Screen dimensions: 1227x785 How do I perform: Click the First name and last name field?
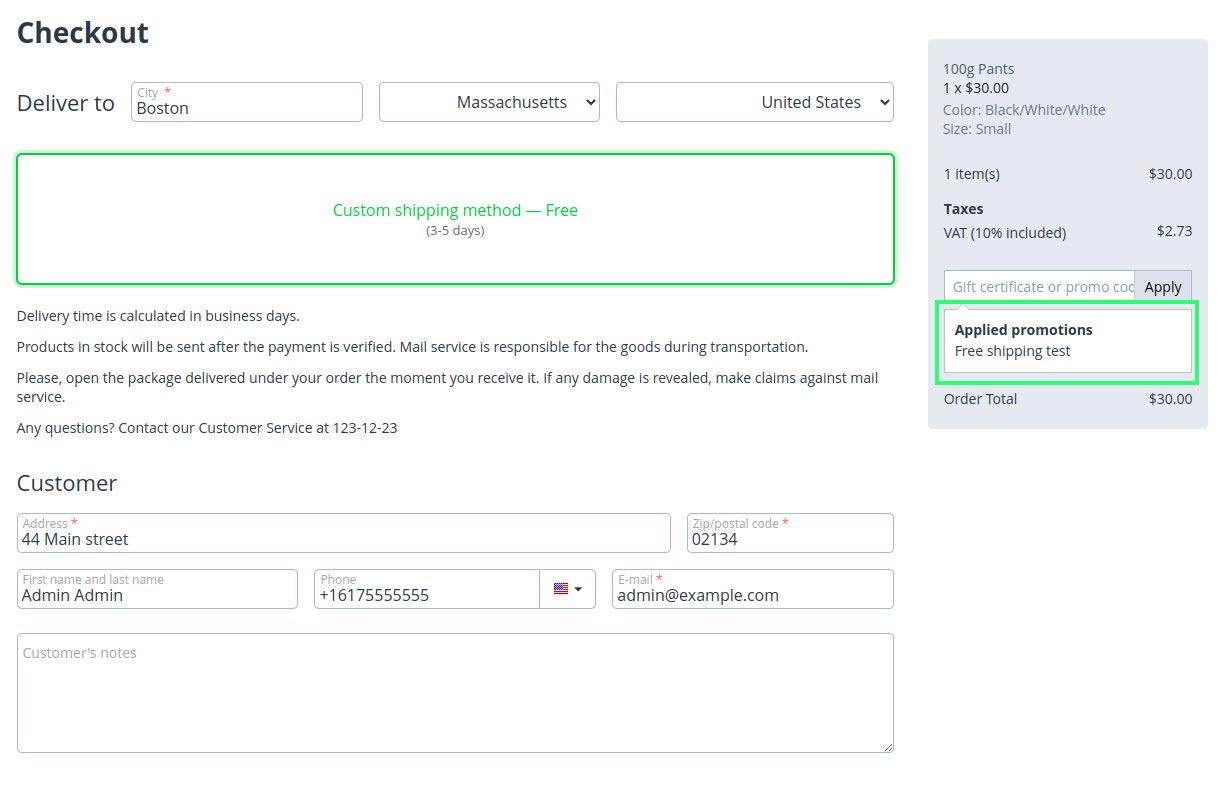point(157,589)
